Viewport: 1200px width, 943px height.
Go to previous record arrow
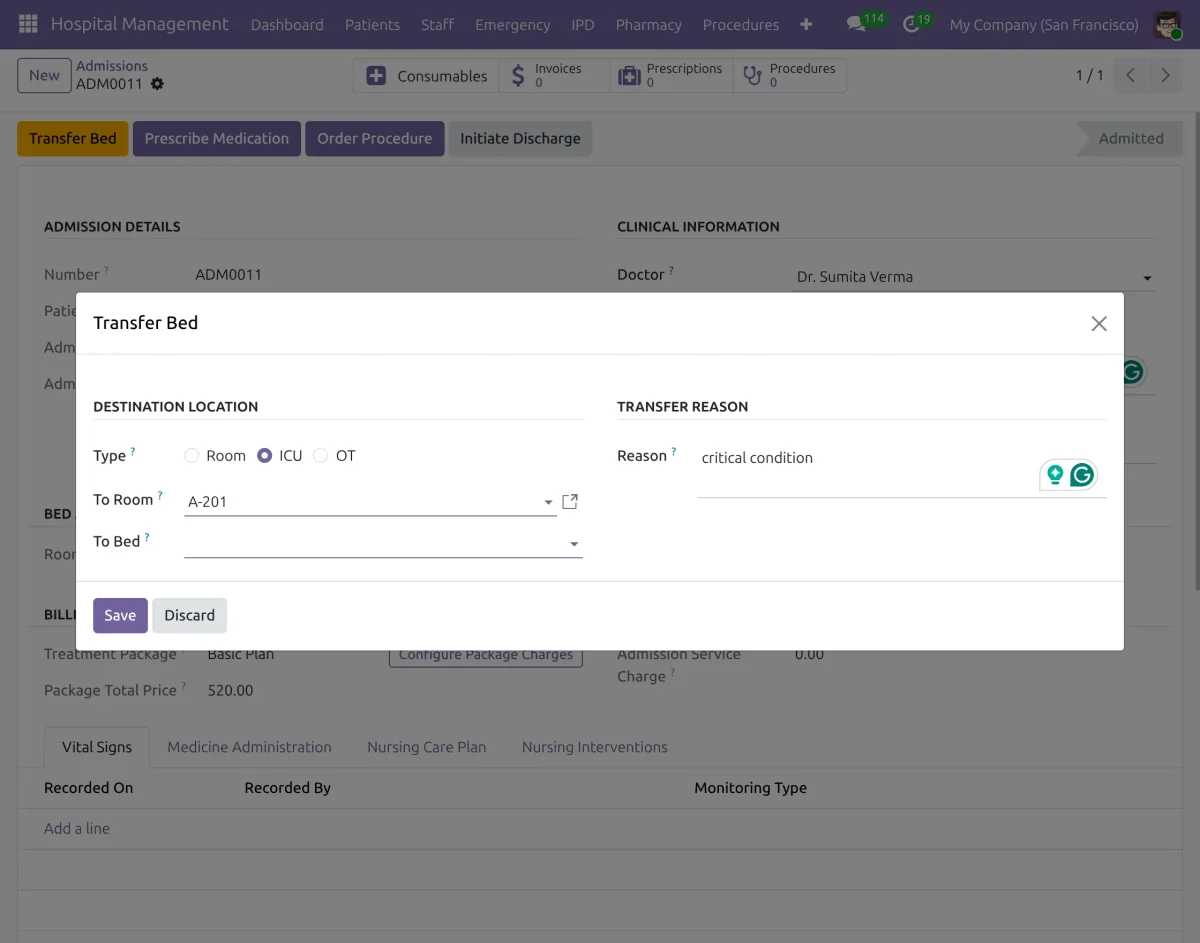(1130, 76)
